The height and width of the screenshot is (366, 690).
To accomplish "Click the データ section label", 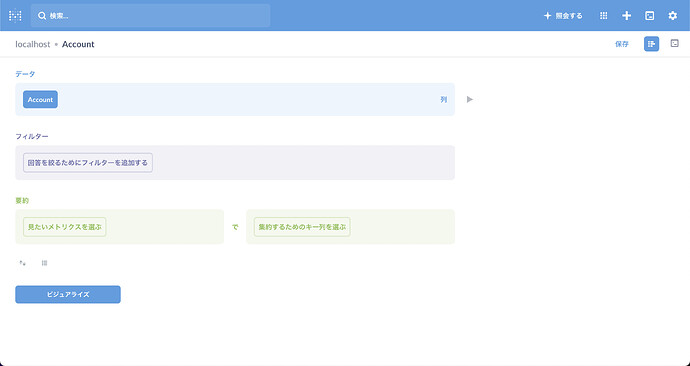I will pyautogui.click(x=25, y=74).
